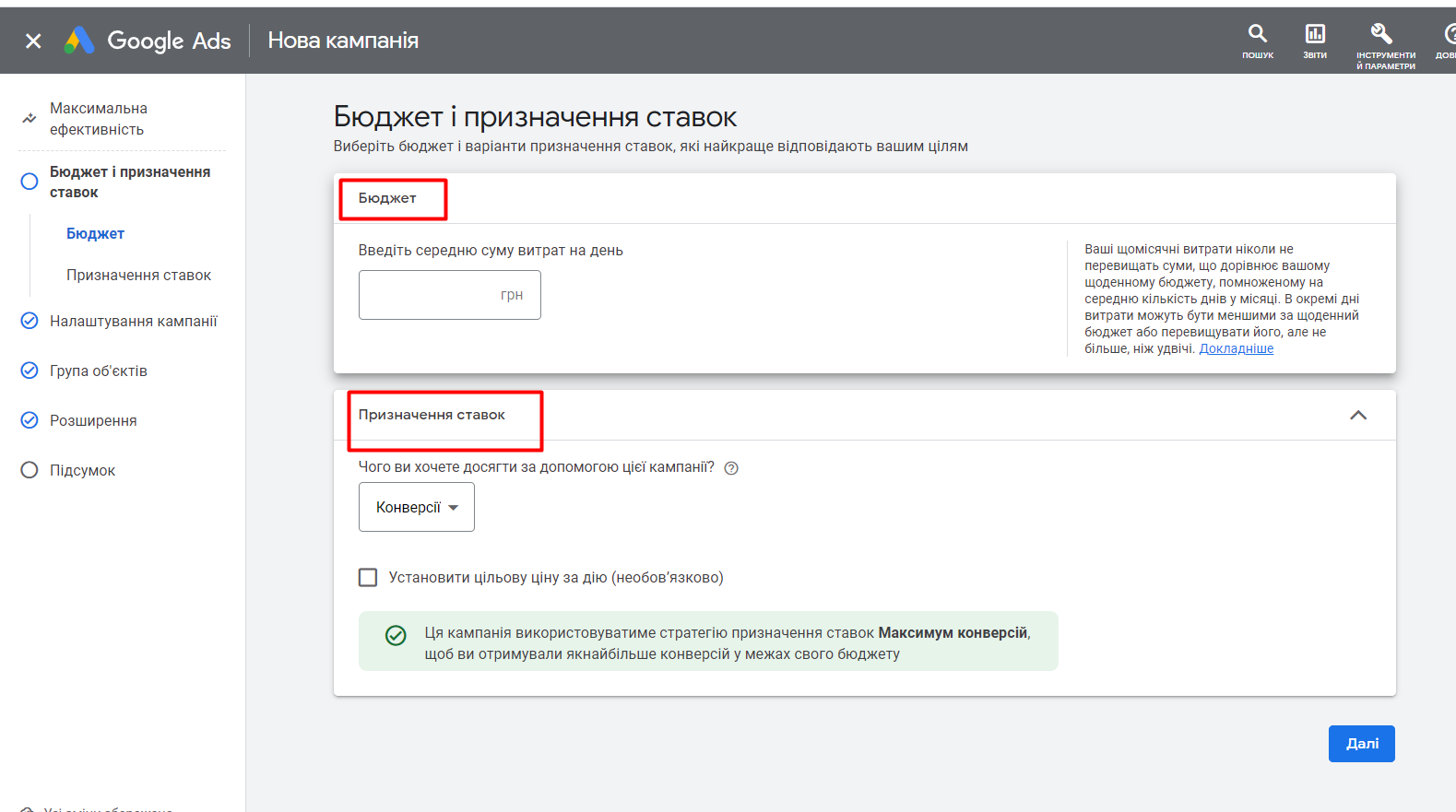This screenshot has height=812, width=1456.
Task: Click the help question icon next to campaign goal
Action: coord(731,468)
